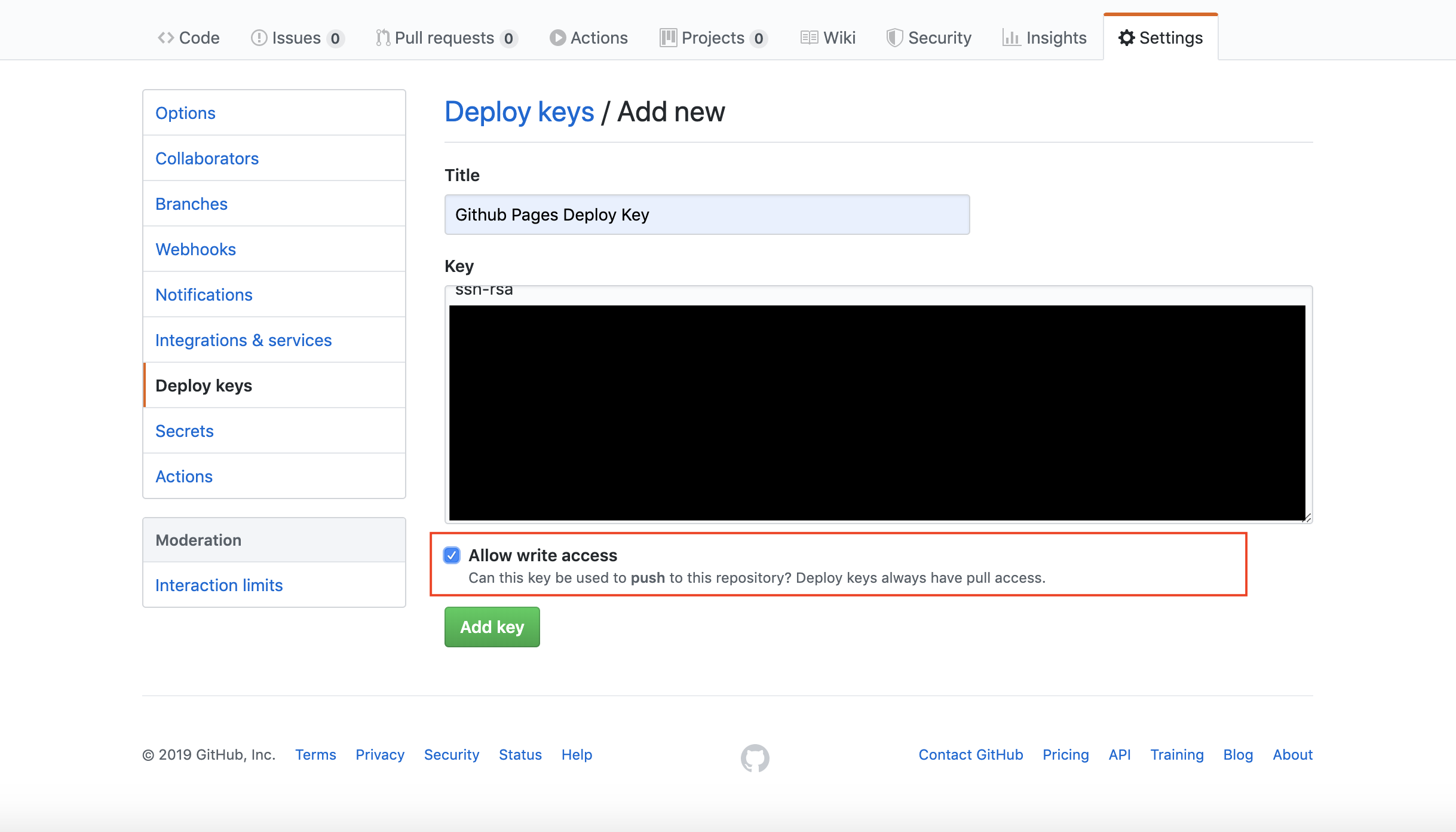Click the Code brackets icon
The width and height of the screenshot is (1456, 832).
point(165,38)
